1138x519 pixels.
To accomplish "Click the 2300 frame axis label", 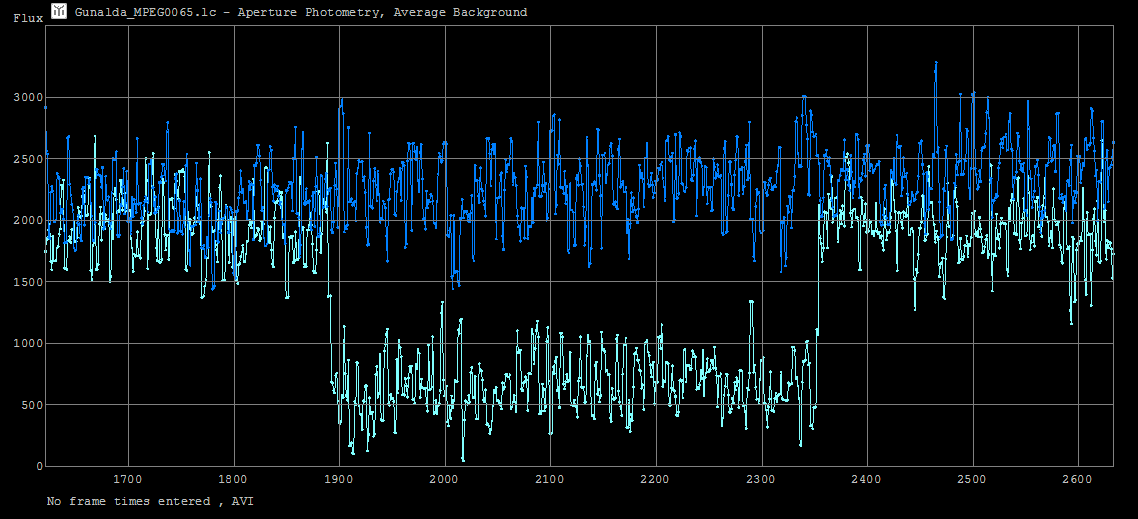I will click(x=761, y=480).
